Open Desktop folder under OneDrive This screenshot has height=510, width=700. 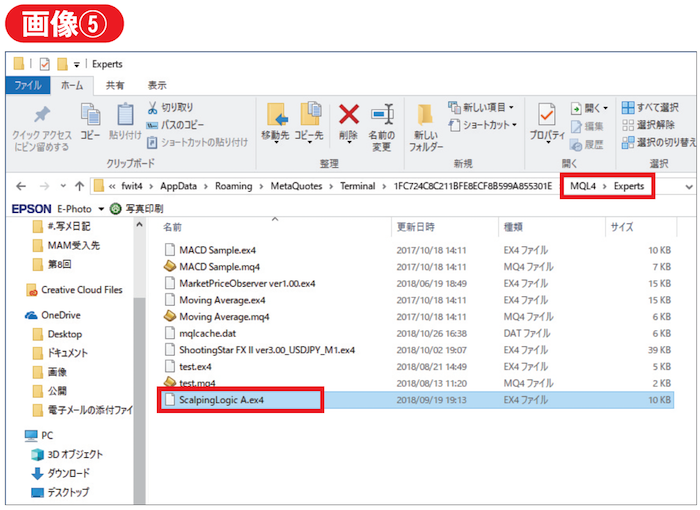point(58,334)
